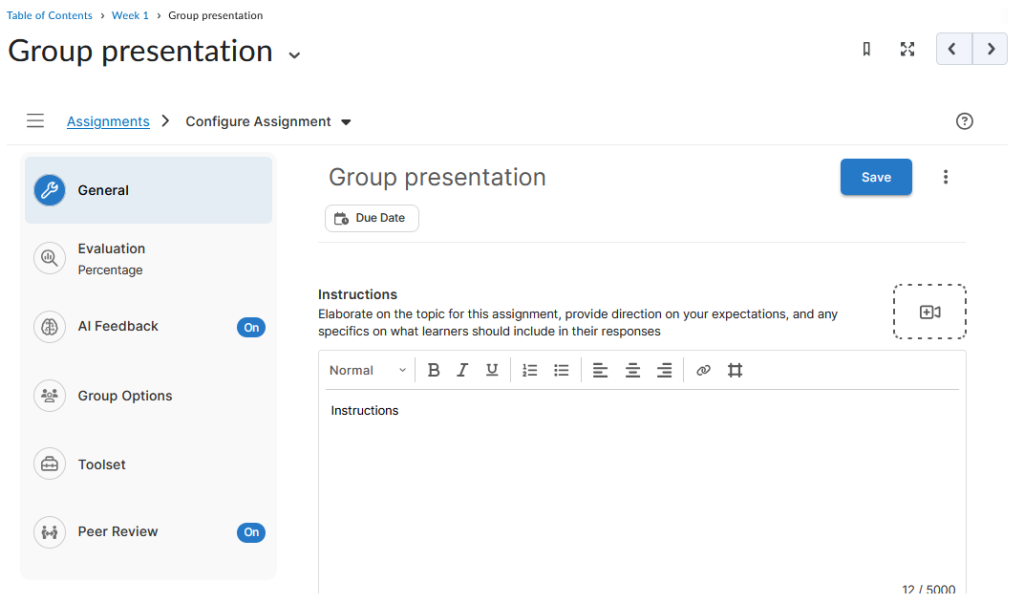Follow the Assignments link
1024x604 pixels.
pos(108,121)
